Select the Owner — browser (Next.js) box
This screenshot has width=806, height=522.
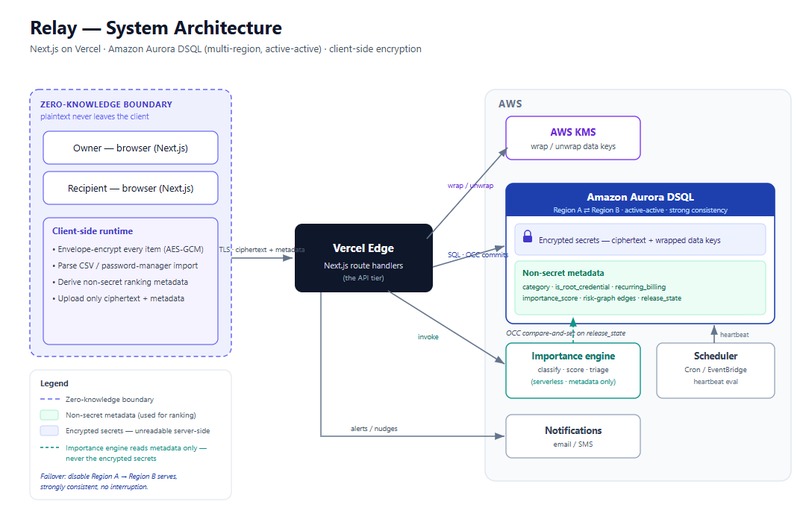[x=131, y=148]
